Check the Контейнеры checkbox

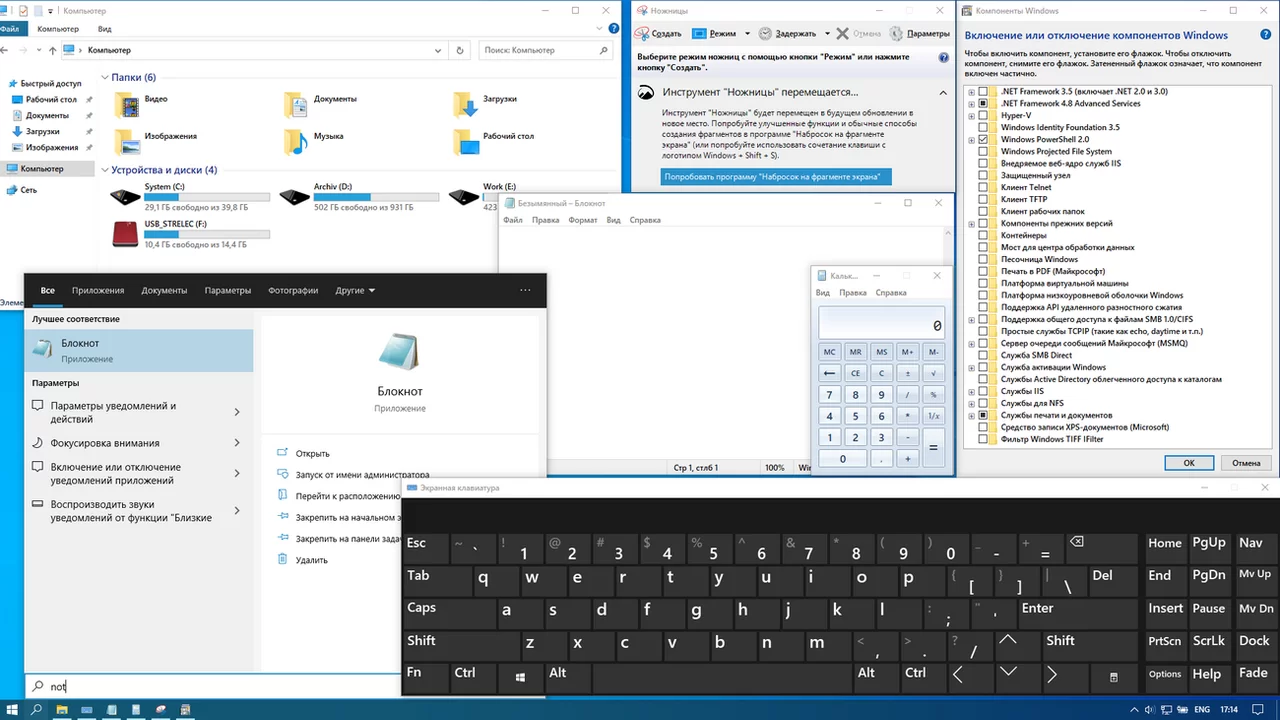coord(983,235)
